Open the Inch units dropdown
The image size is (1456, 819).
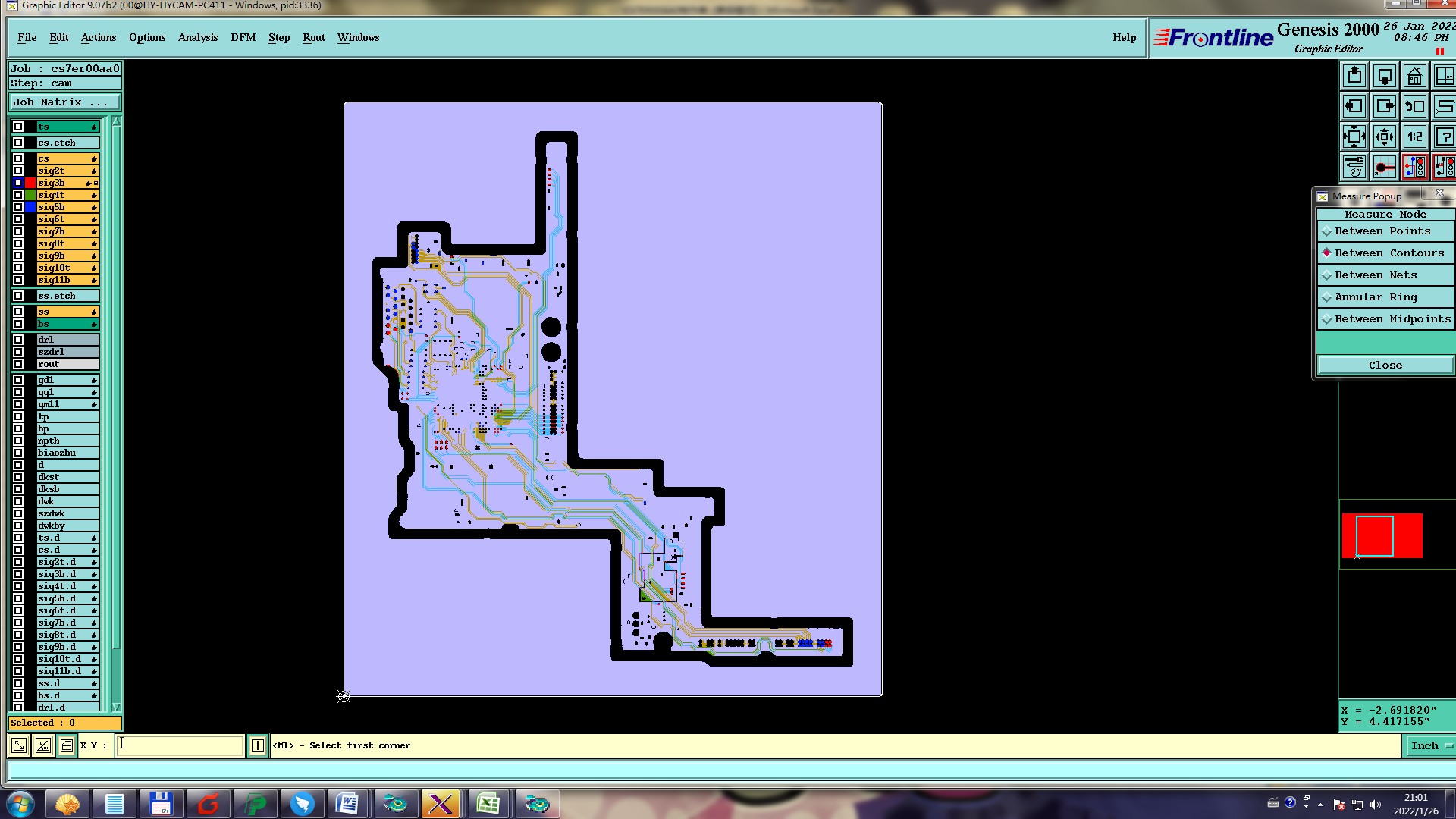1429,745
